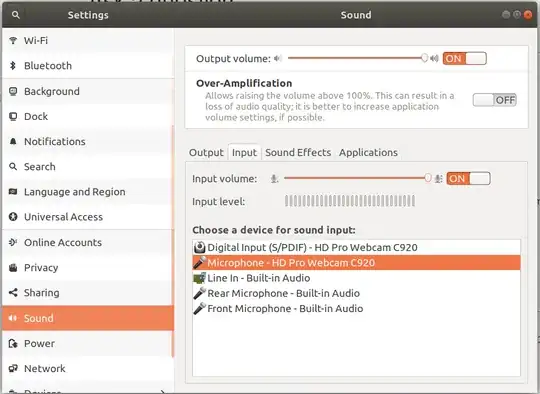
Task: Turn off the Input volume switch
Action: coord(468,179)
